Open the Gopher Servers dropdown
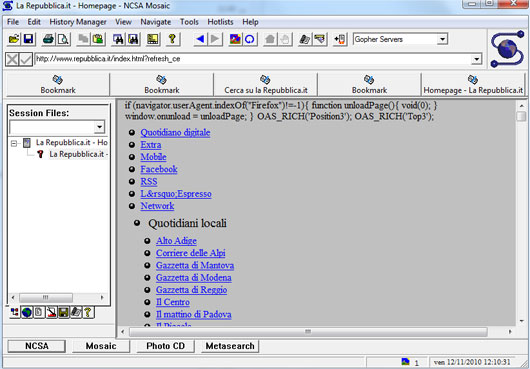This screenshot has width=530, height=369. (441, 39)
